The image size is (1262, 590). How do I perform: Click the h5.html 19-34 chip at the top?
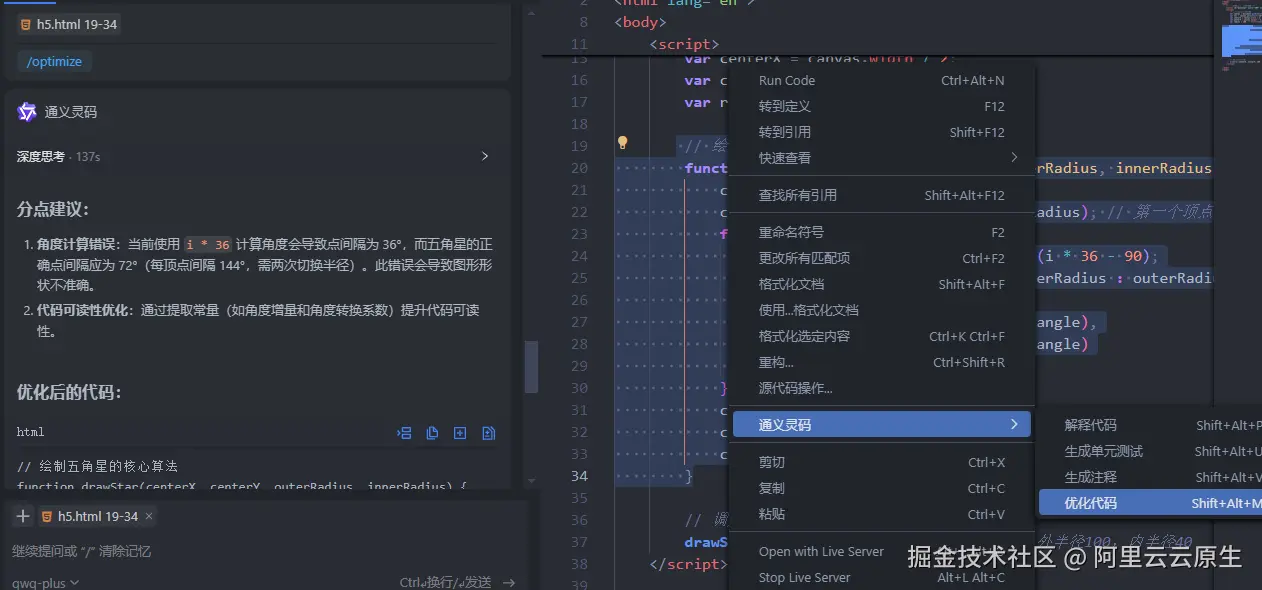(69, 24)
